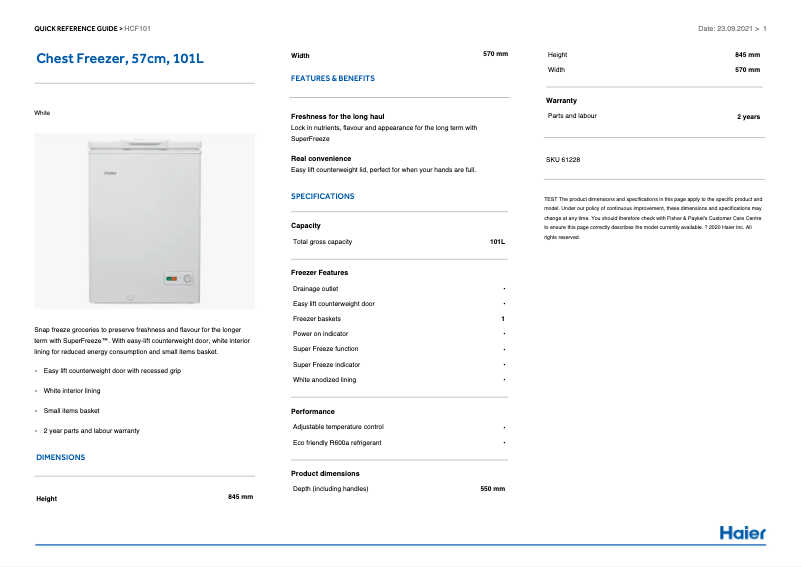Click 'Adjustable temperature control' row
The height and width of the screenshot is (567, 802).
click(x=399, y=427)
